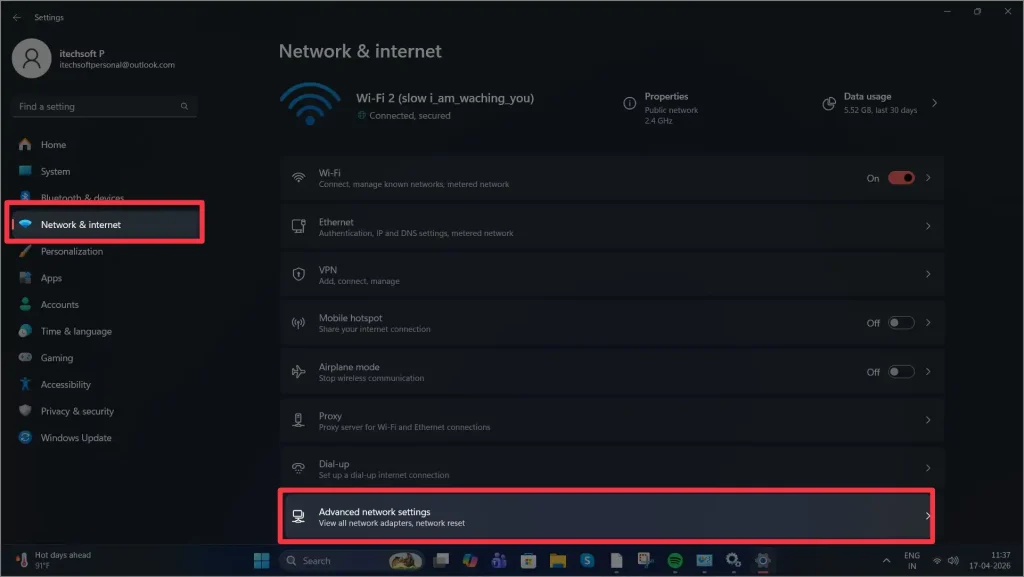Open the Wi-Fi settings row

click(612, 178)
